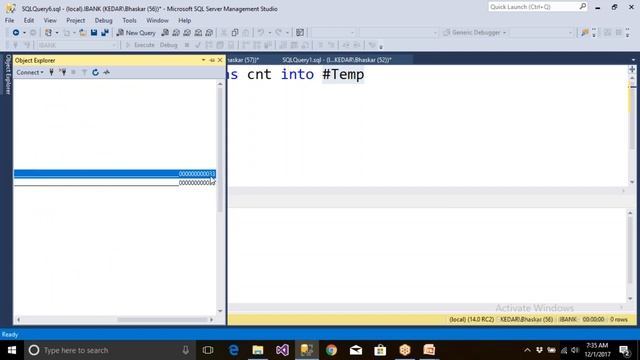Switch to the SQLQuery1.sql tab
Viewport: 640px width, 360px height.
337,60
